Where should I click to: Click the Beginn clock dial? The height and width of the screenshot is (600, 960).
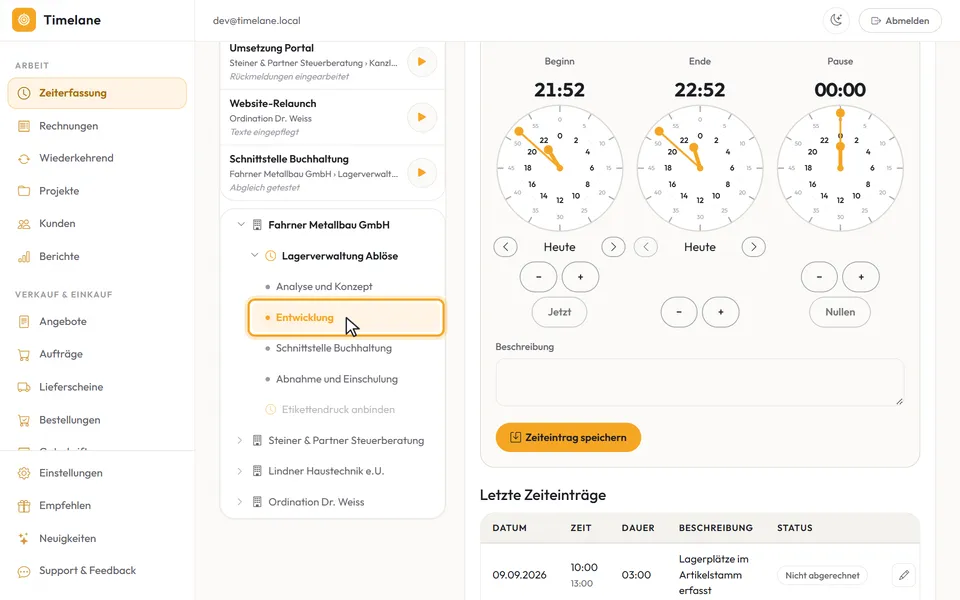[560, 168]
